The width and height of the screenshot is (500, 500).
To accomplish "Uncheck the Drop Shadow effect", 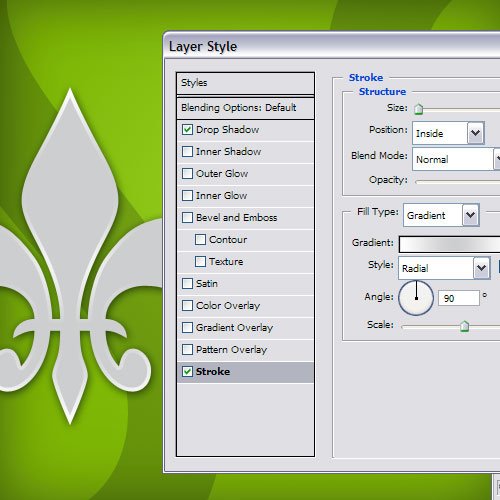I will coord(187,130).
